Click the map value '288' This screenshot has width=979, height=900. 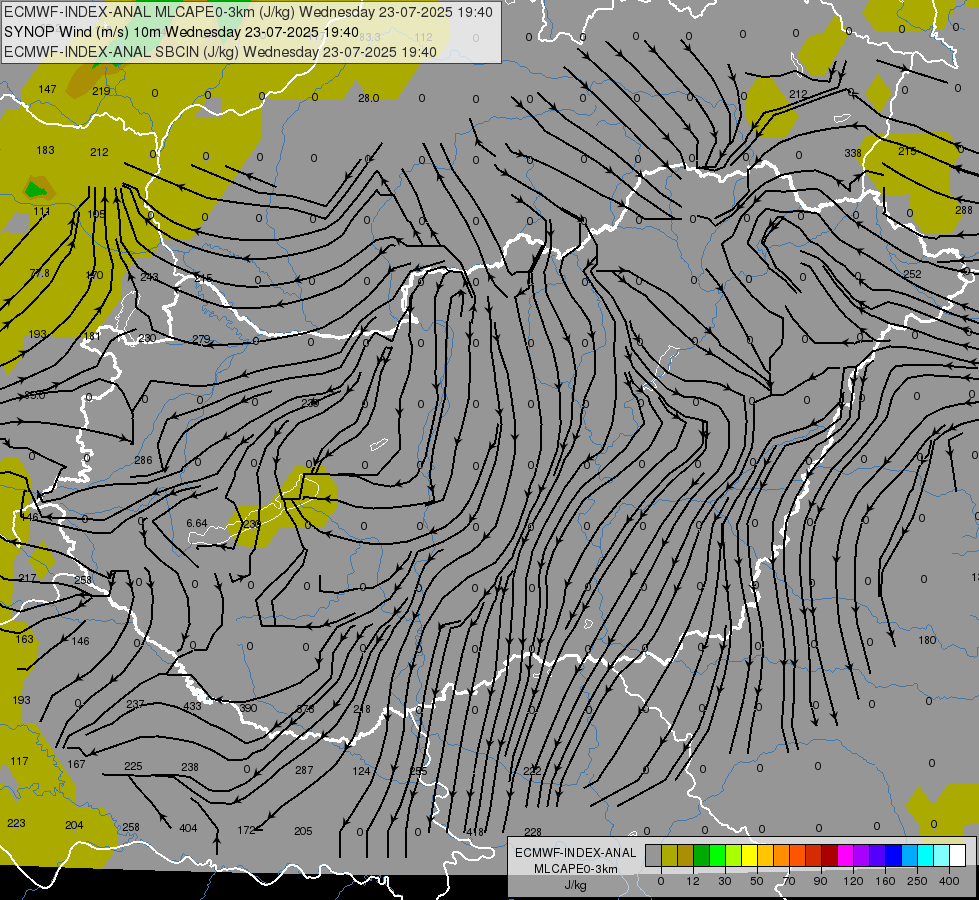pos(964,210)
